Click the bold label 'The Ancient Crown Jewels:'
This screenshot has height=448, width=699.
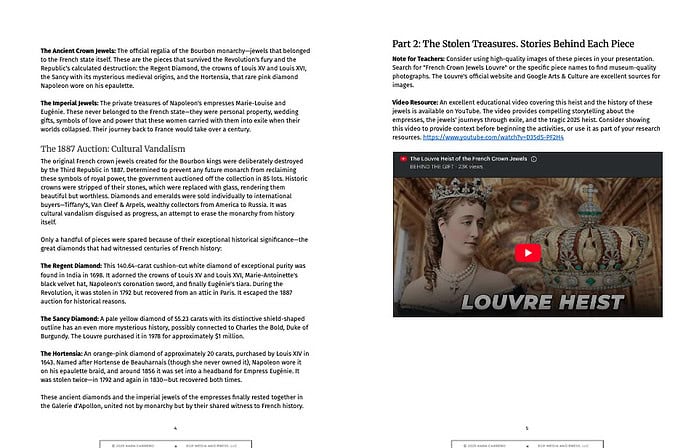point(78,51)
